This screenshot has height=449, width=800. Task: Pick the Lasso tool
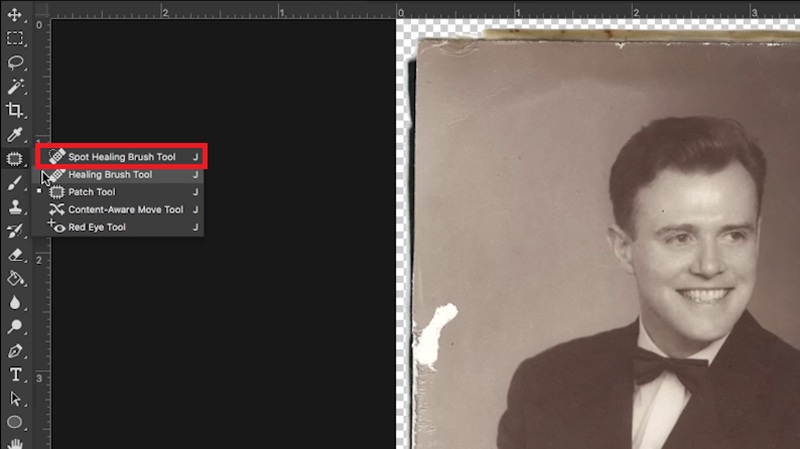click(x=15, y=63)
